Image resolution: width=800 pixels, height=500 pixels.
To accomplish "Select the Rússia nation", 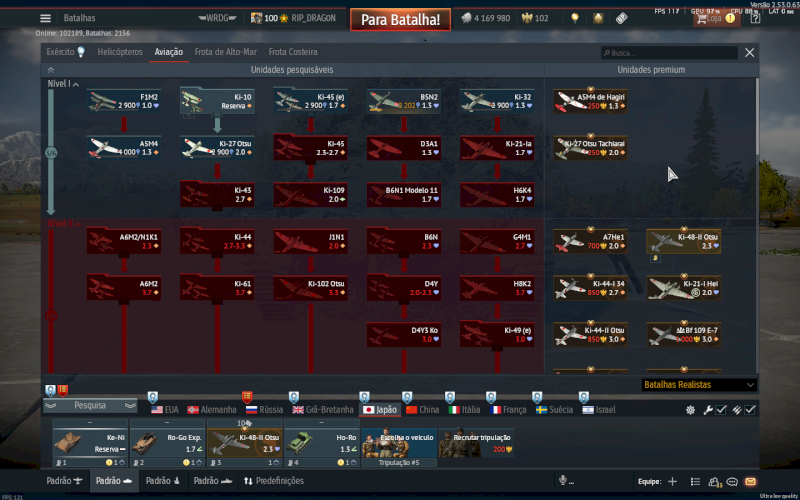I will click(264, 410).
